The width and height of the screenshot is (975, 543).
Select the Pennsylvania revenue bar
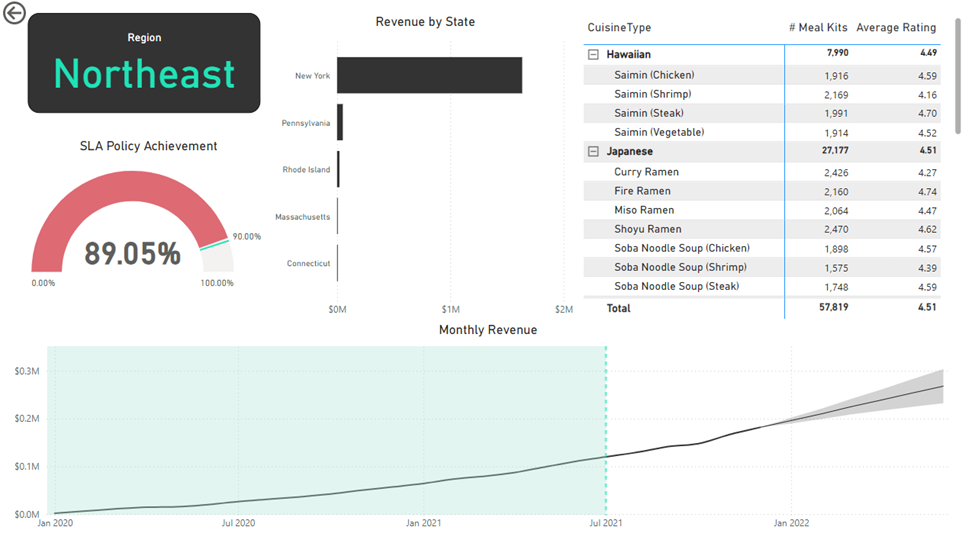point(340,122)
